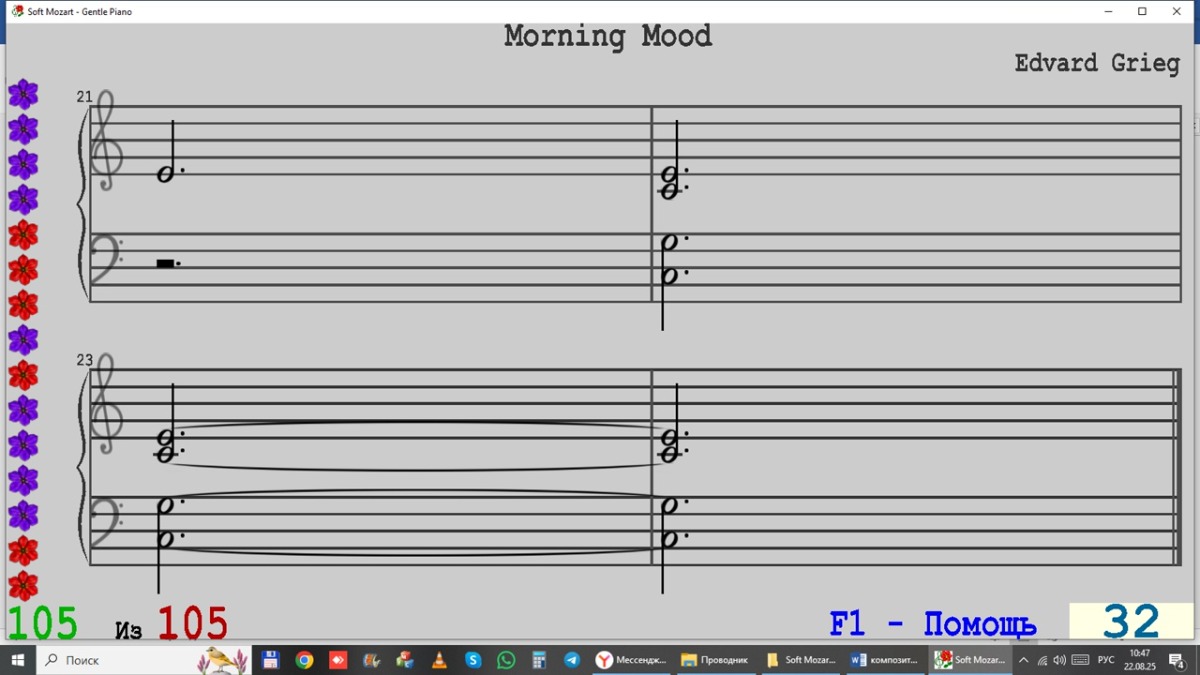Click the F1 - Помощь help label

click(x=932, y=624)
